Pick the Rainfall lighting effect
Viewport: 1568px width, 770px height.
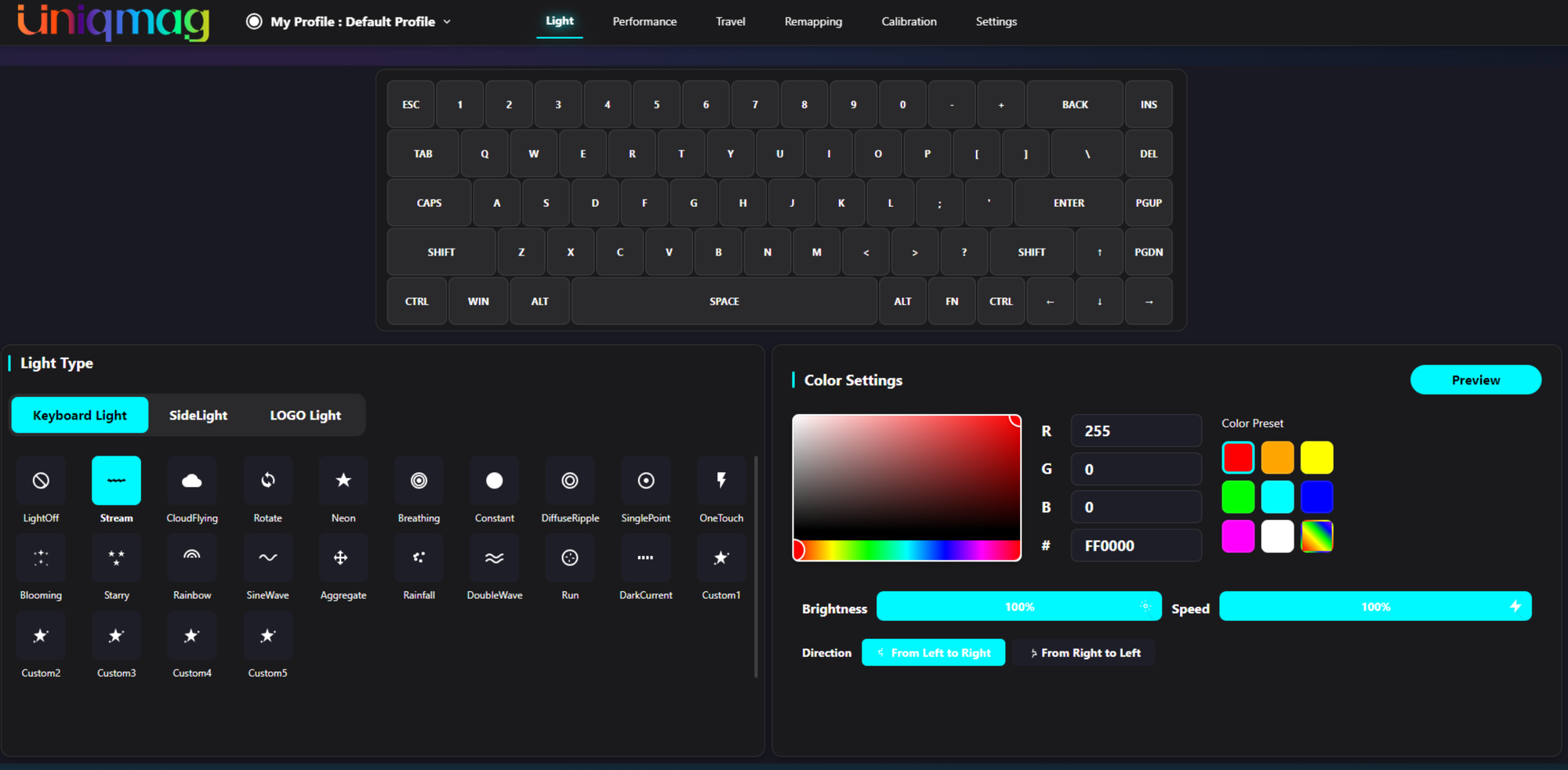(419, 558)
